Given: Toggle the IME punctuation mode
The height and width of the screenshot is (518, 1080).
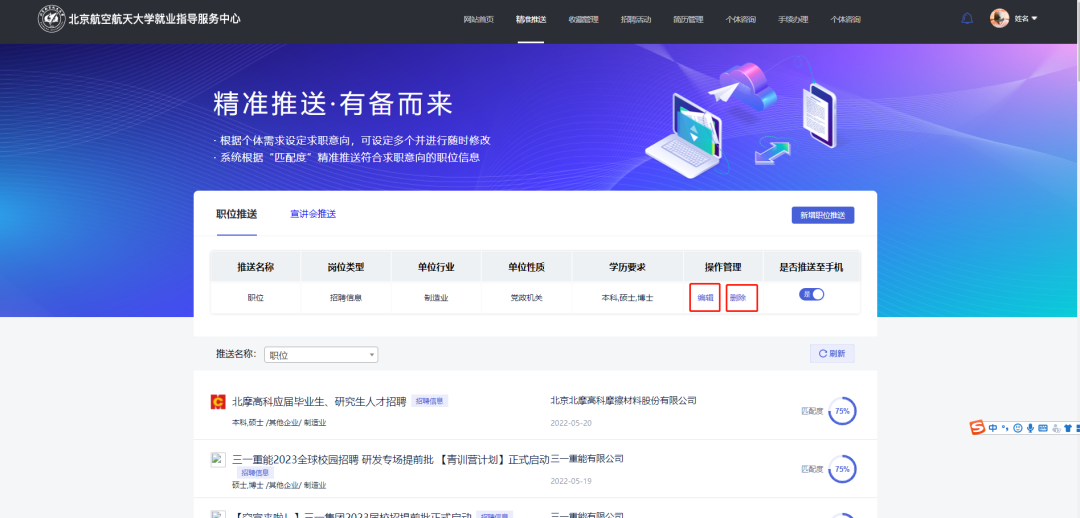Looking at the screenshot, I should pyautogui.click(x=1005, y=428).
